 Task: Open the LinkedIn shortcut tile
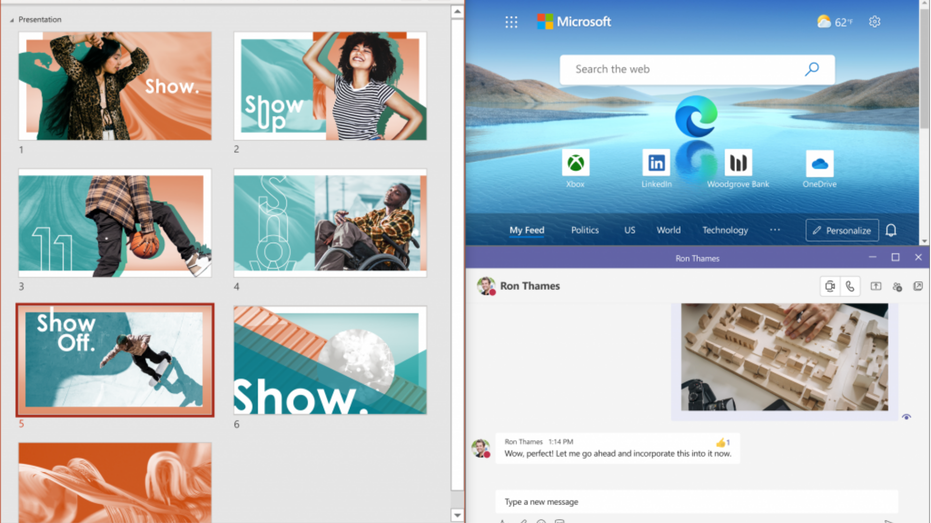point(656,167)
